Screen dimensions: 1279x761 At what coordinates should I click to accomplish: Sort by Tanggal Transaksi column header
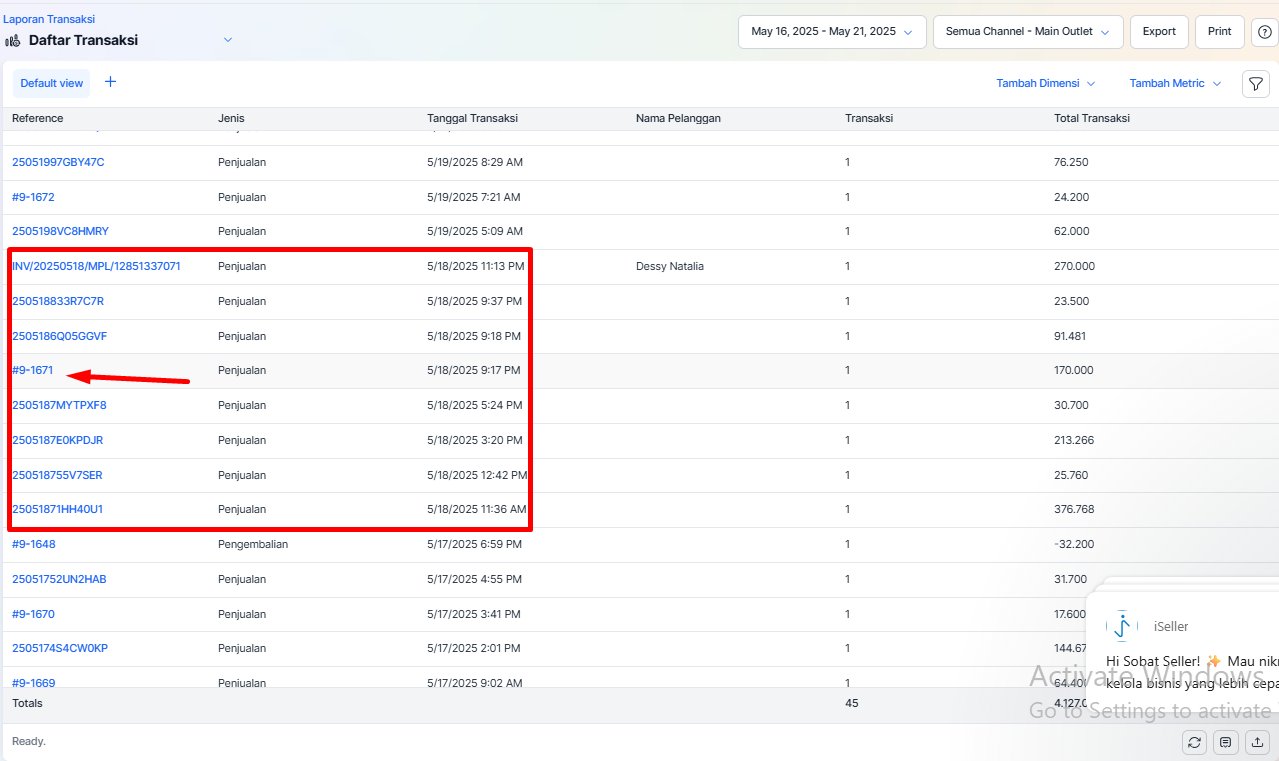472,119
